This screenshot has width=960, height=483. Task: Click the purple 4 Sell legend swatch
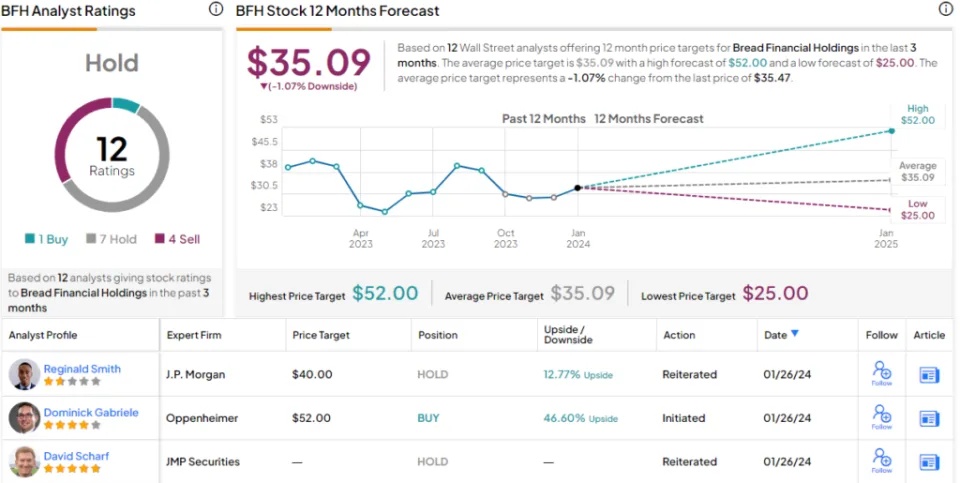pyautogui.click(x=159, y=239)
